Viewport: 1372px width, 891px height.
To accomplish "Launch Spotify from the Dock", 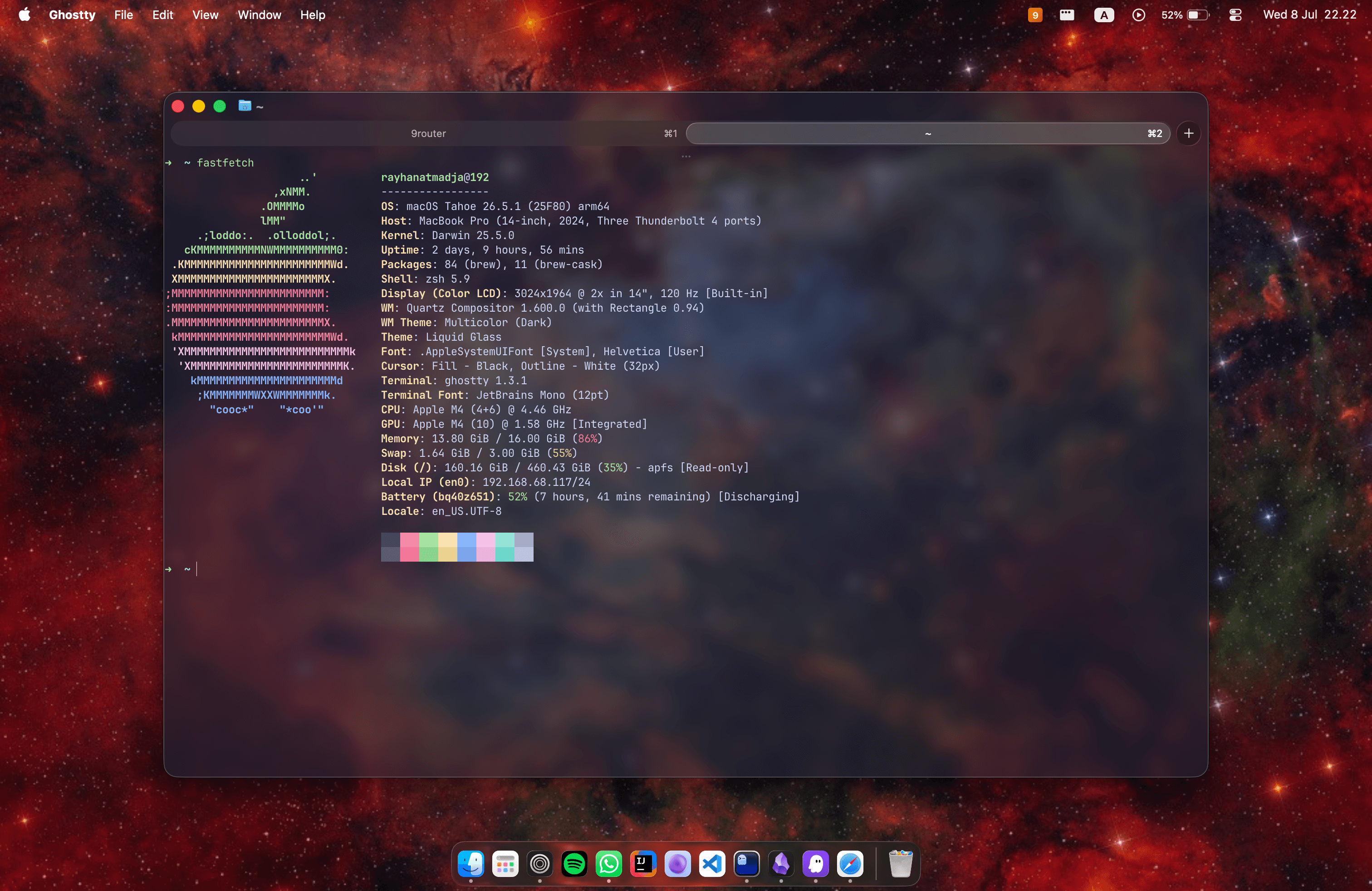I will (x=574, y=863).
